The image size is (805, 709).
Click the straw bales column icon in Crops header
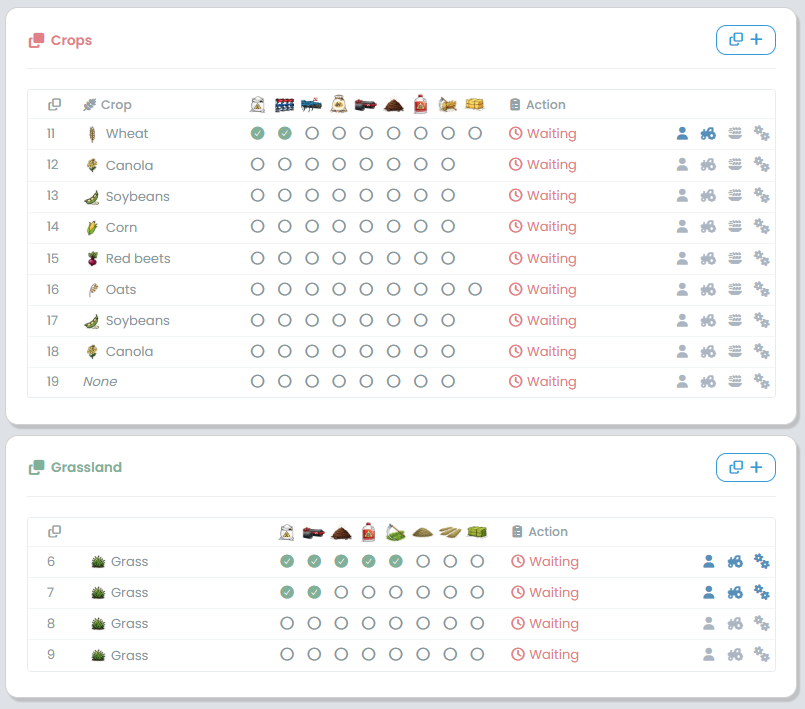(x=474, y=103)
